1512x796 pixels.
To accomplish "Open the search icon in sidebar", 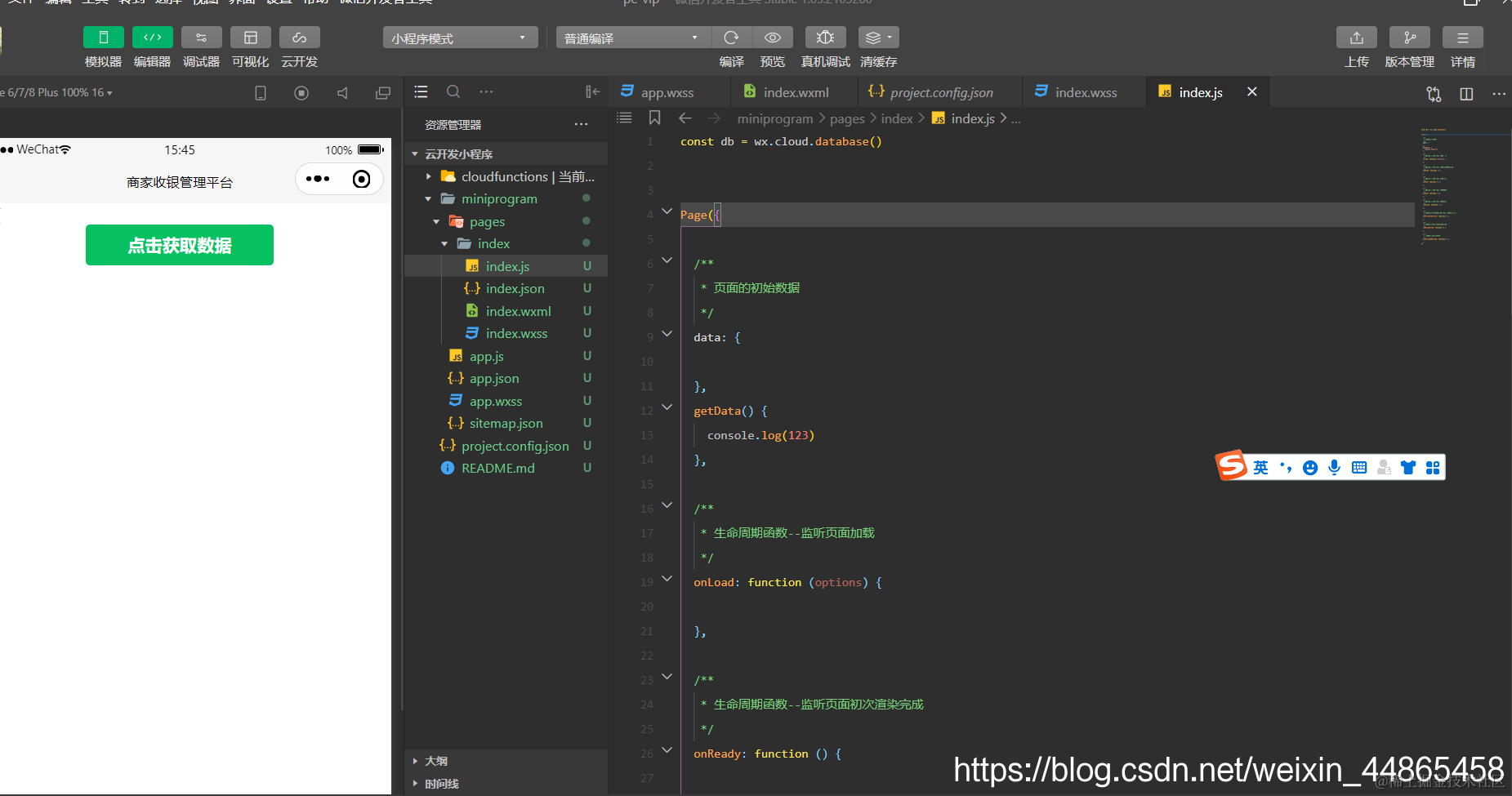I will 453,92.
